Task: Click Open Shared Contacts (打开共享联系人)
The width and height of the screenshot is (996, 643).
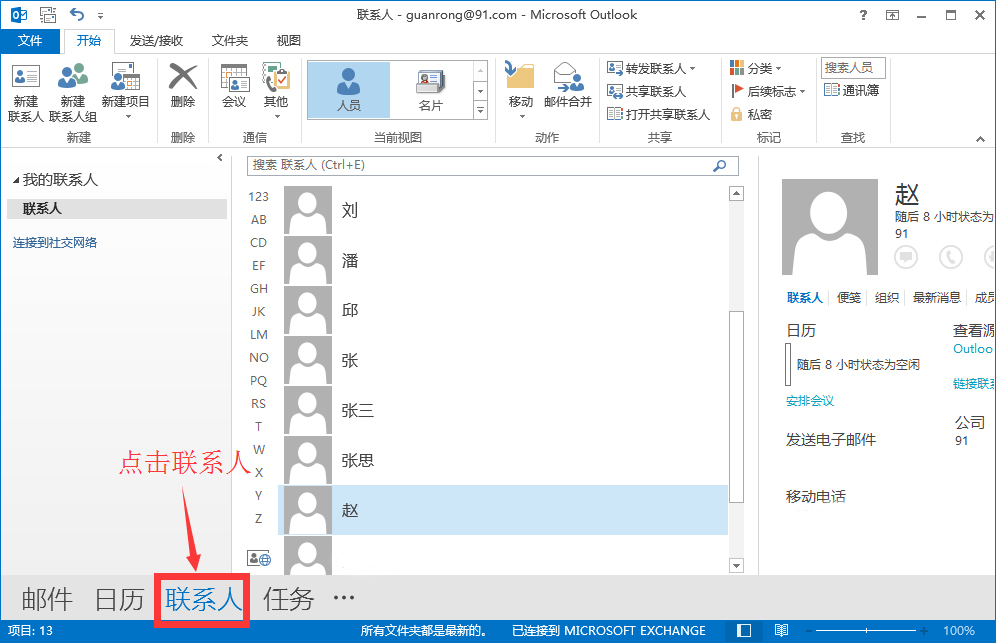Action: (658, 114)
